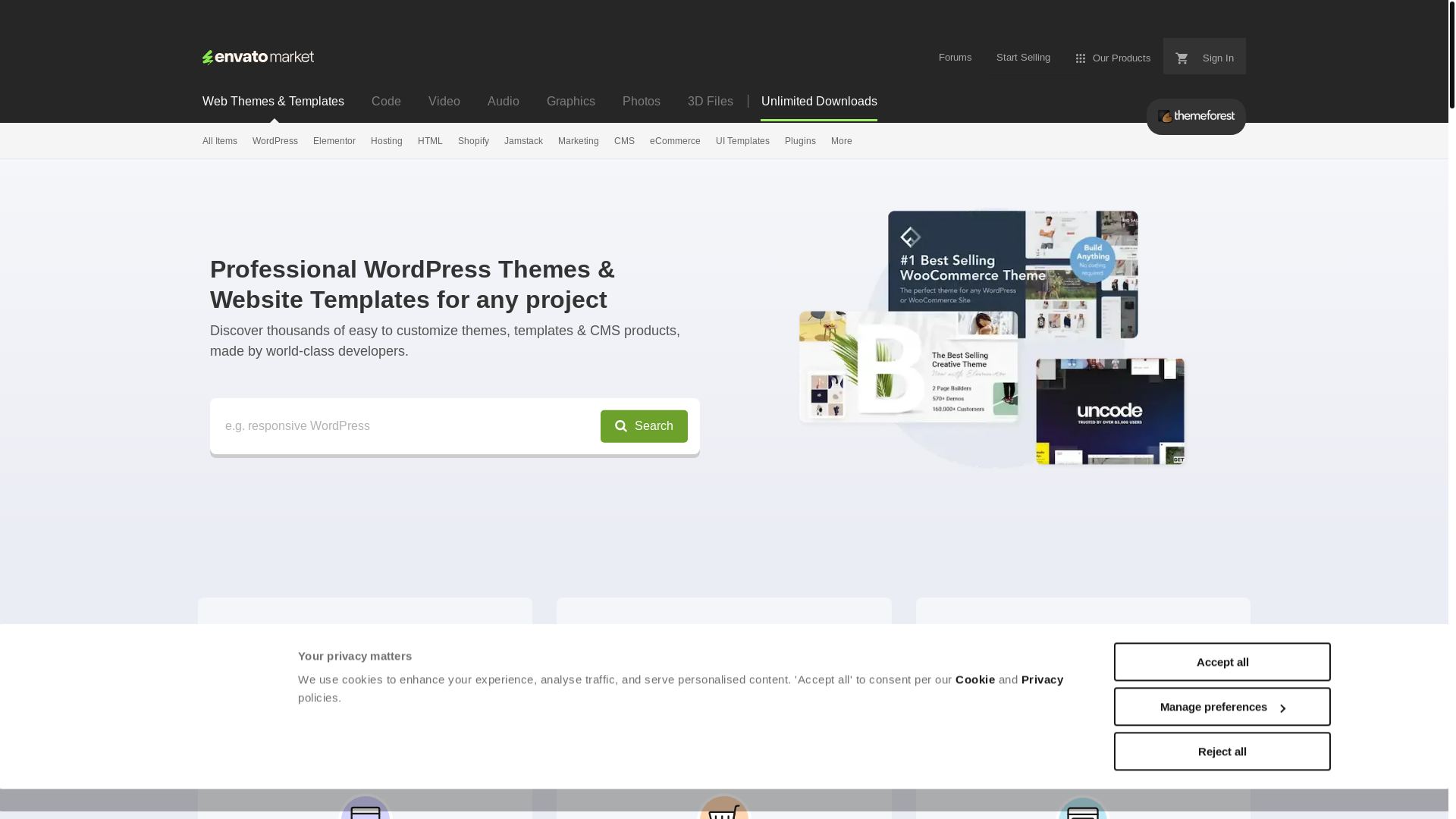This screenshot has width=1456, height=819.
Task: Accept all cookies
Action: click(x=1222, y=662)
